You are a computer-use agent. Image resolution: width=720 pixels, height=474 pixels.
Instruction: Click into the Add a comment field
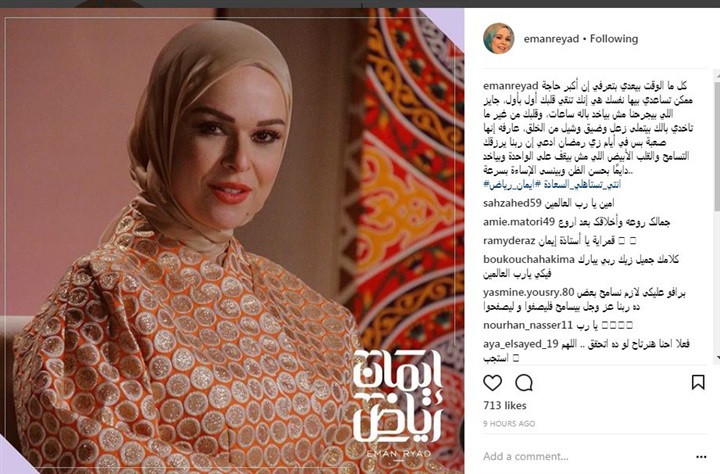pos(585,456)
